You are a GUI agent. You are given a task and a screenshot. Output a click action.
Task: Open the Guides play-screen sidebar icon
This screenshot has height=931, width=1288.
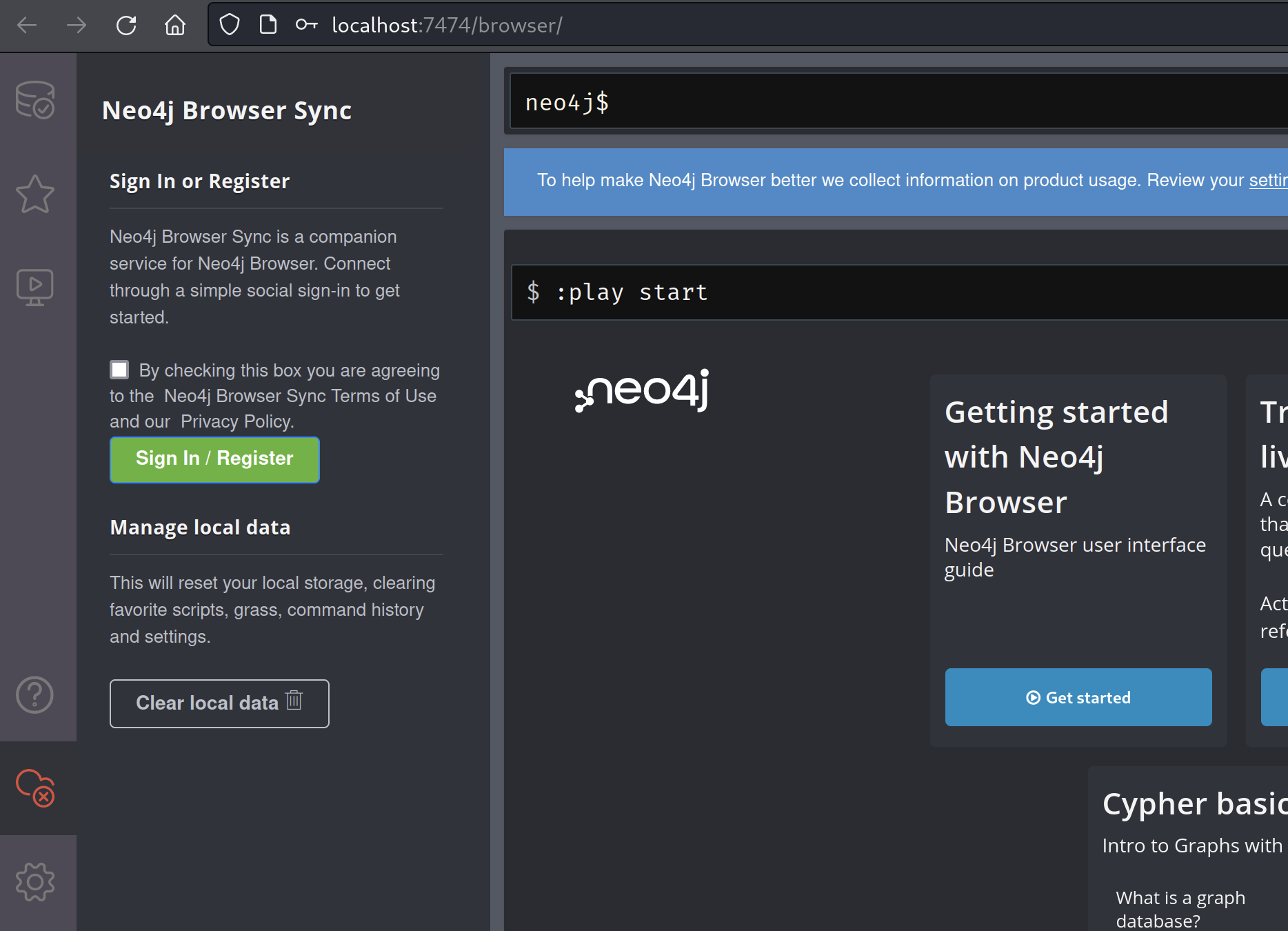[35, 287]
